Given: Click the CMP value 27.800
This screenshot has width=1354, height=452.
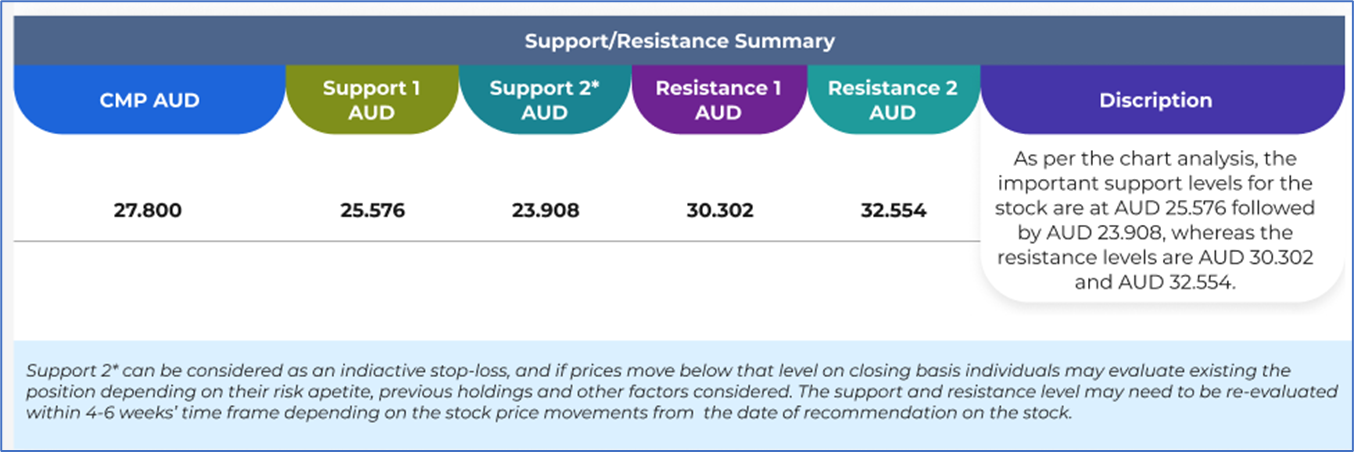Looking at the screenshot, I should (x=147, y=211).
